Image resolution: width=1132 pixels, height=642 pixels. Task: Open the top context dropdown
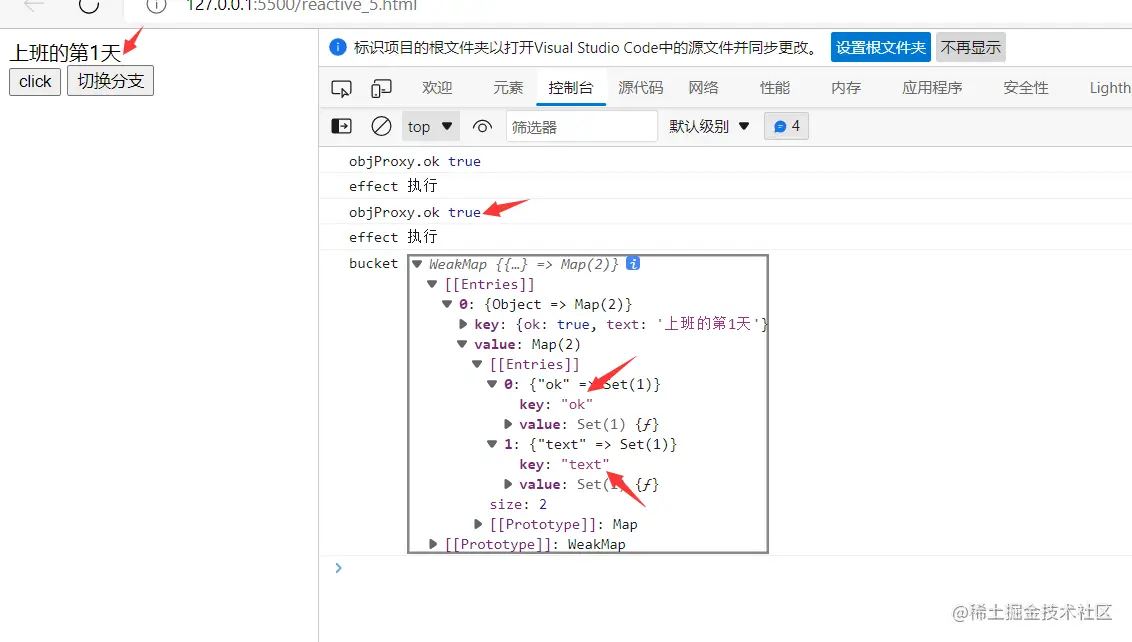[430, 126]
